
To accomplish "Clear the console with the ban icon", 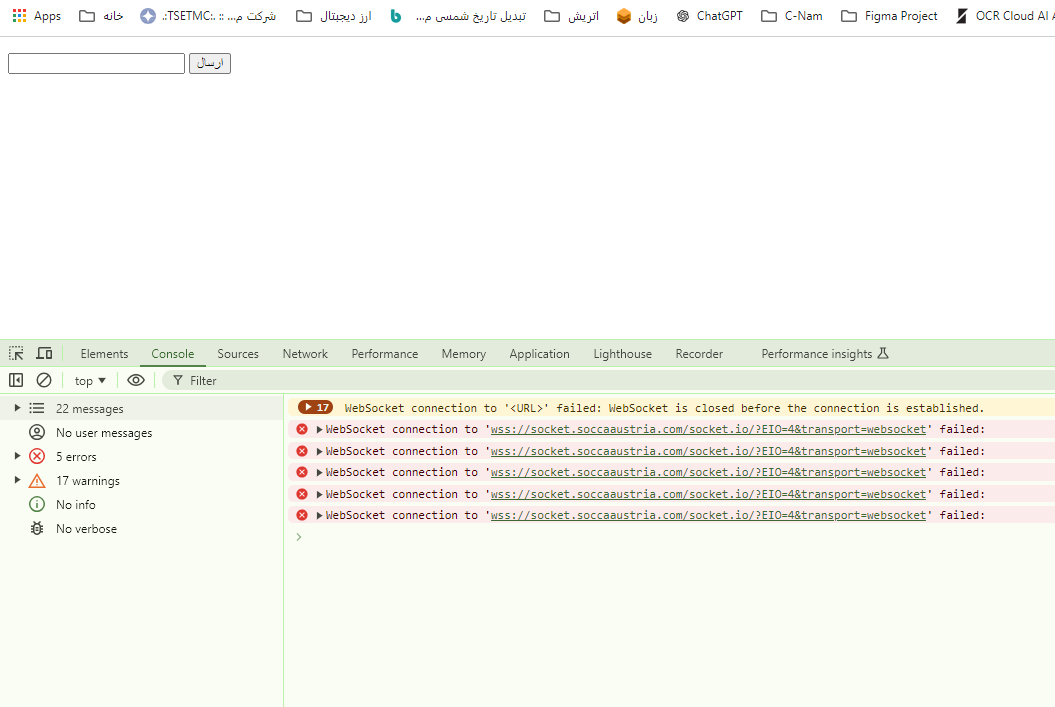I will coord(44,380).
